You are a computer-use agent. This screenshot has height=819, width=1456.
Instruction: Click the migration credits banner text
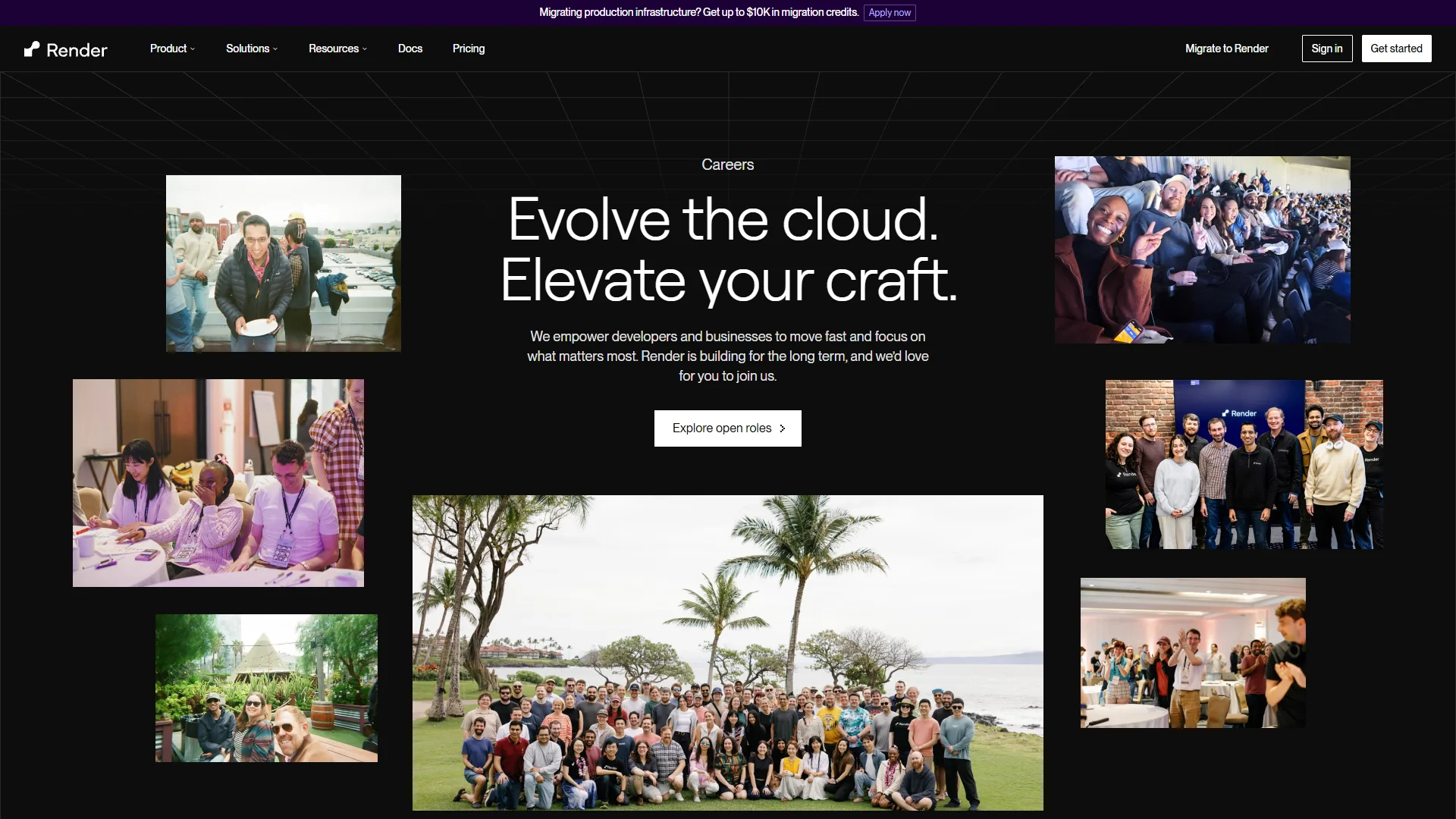click(698, 12)
